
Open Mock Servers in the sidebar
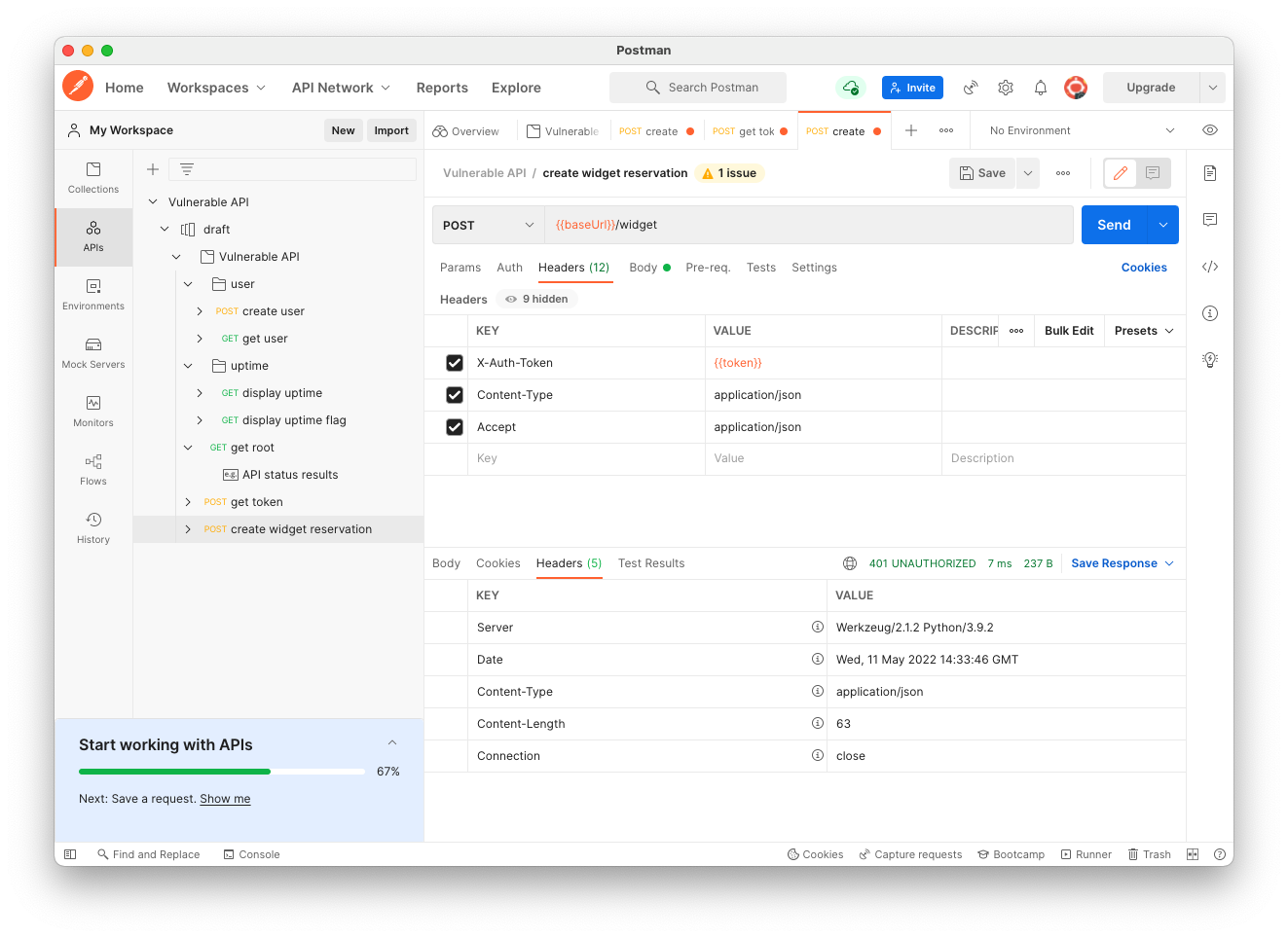93,353
